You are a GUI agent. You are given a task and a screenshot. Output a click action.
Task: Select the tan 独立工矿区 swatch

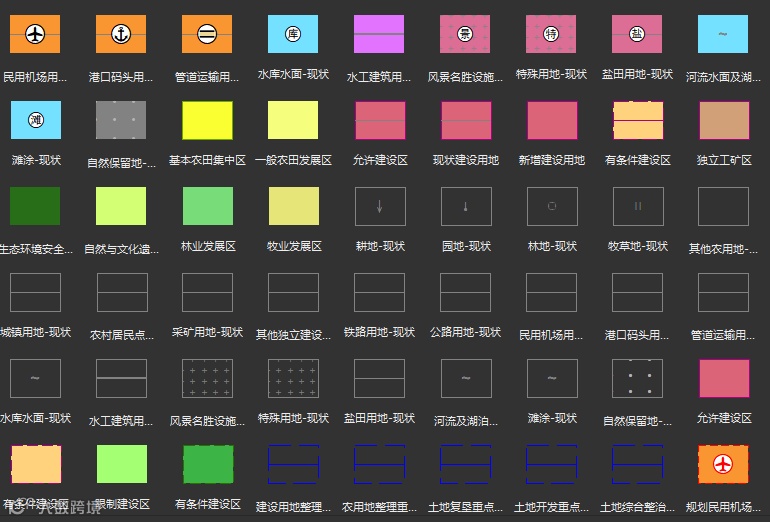(x=724, y=120)
